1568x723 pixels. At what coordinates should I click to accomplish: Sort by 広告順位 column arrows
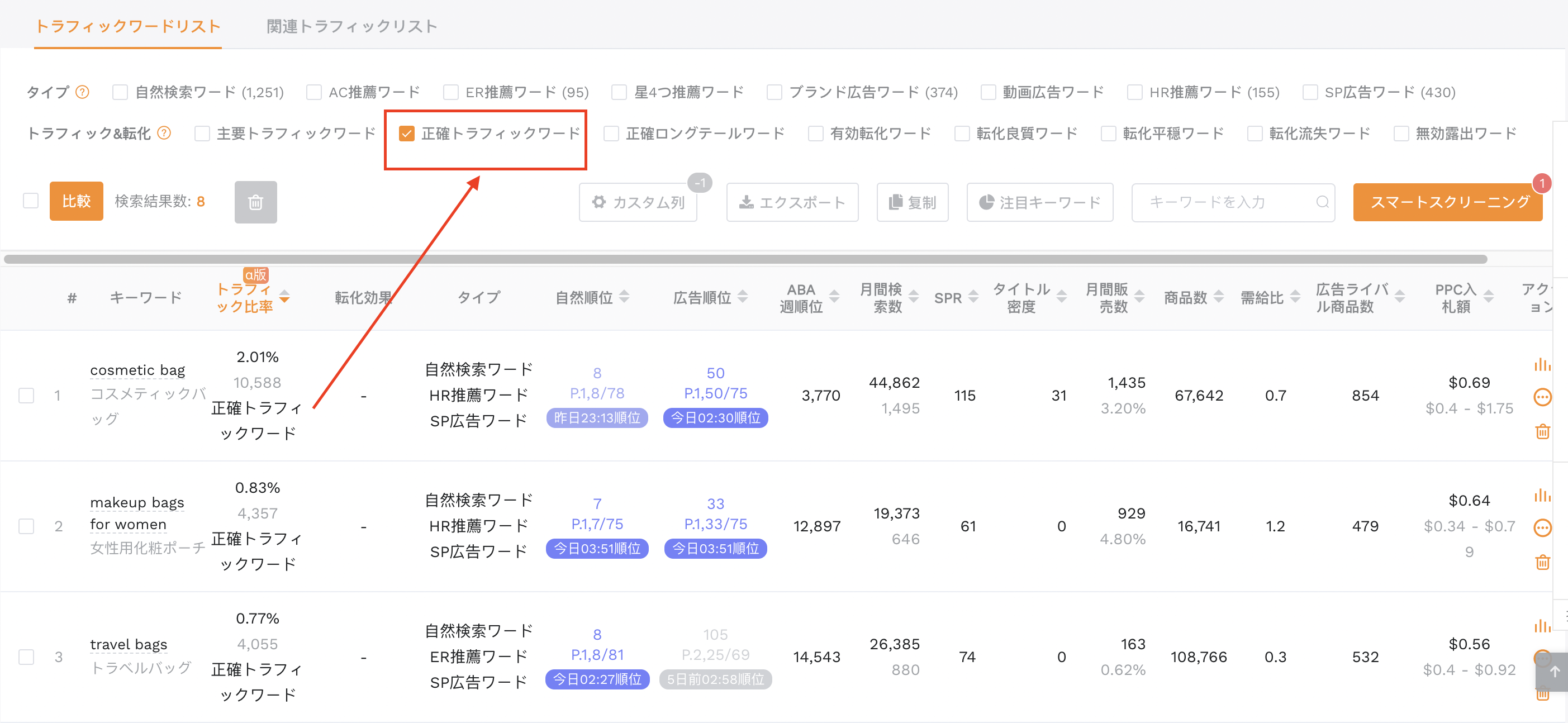(x=742, y=297)
